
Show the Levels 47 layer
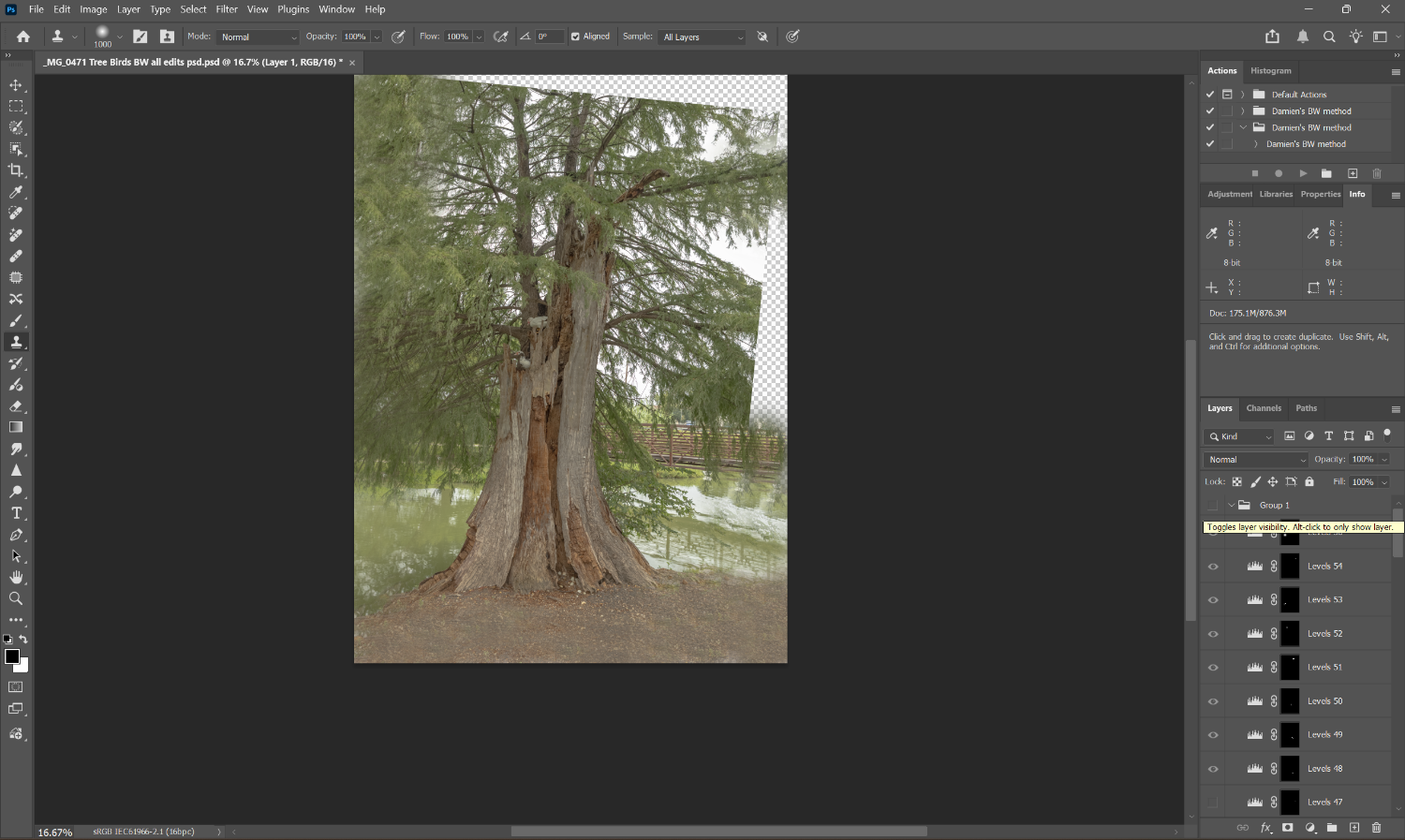1213,803
